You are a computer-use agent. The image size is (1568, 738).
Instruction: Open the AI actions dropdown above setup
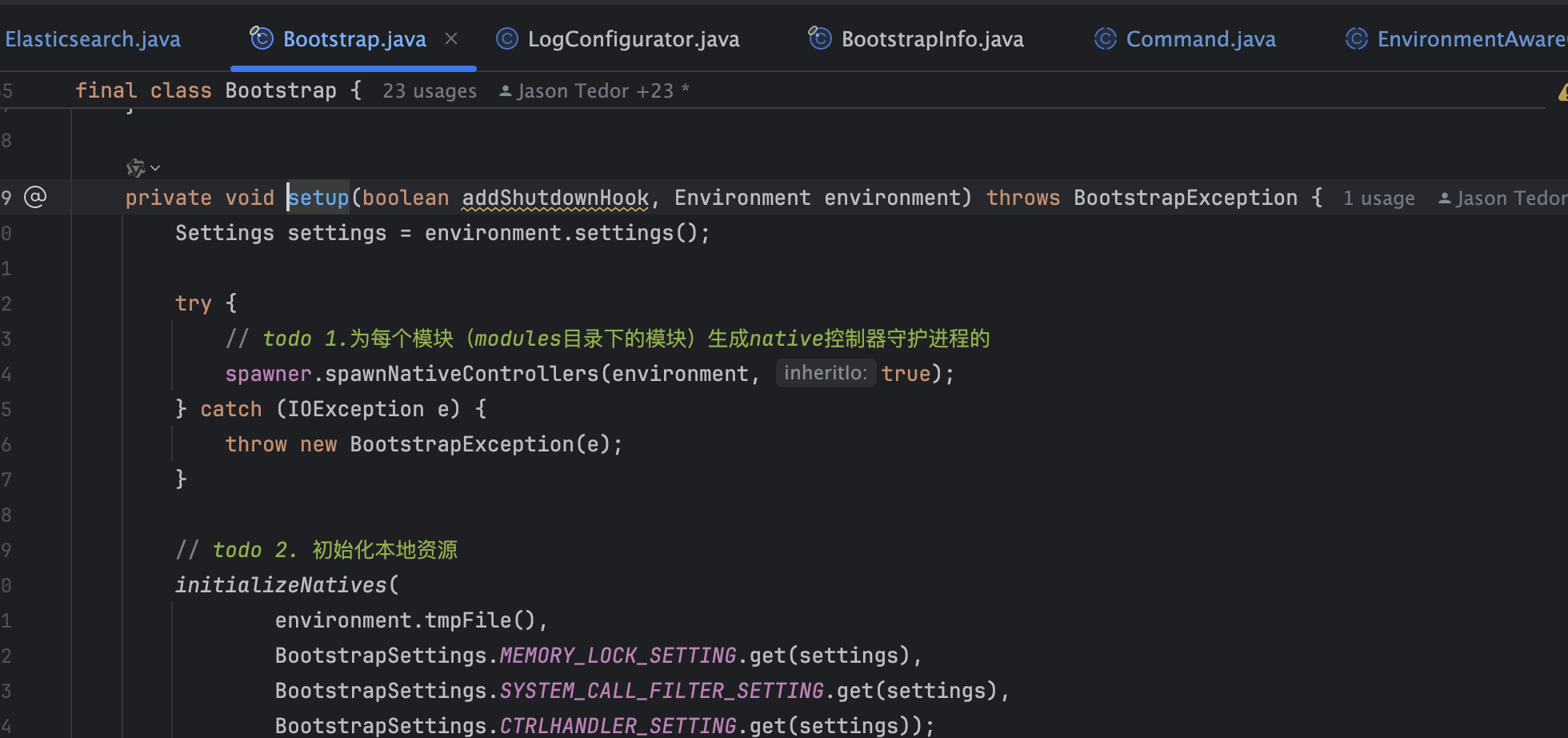143,168
